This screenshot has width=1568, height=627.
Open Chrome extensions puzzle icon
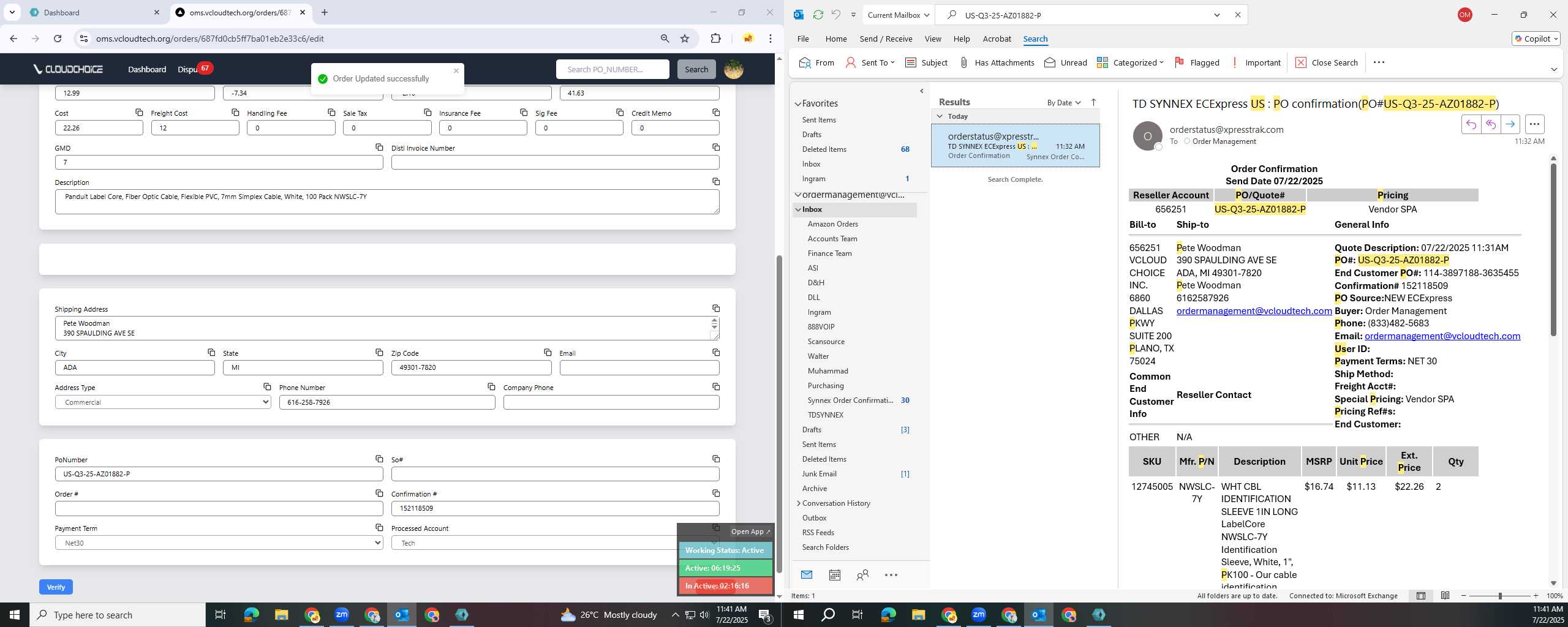(715, 39)
